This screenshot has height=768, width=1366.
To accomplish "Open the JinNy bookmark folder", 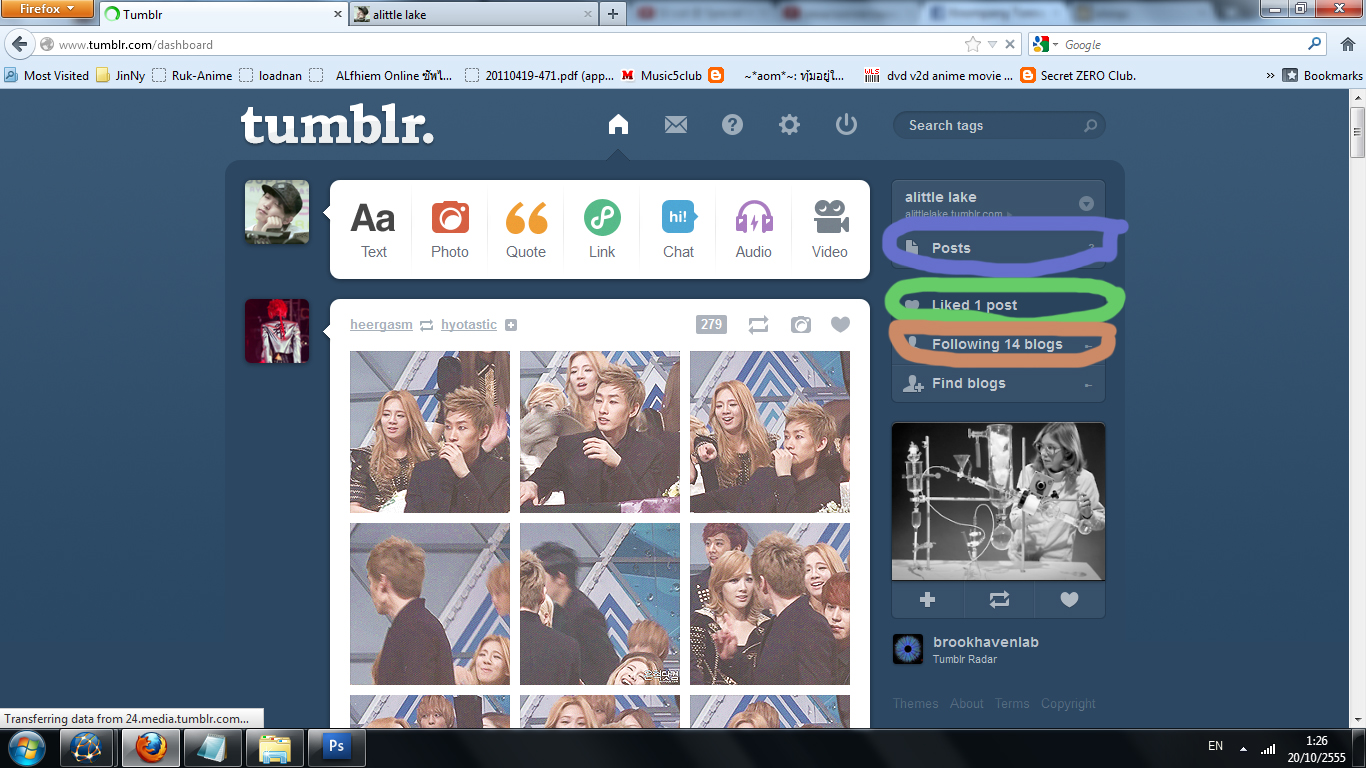I will coord(120,75).
